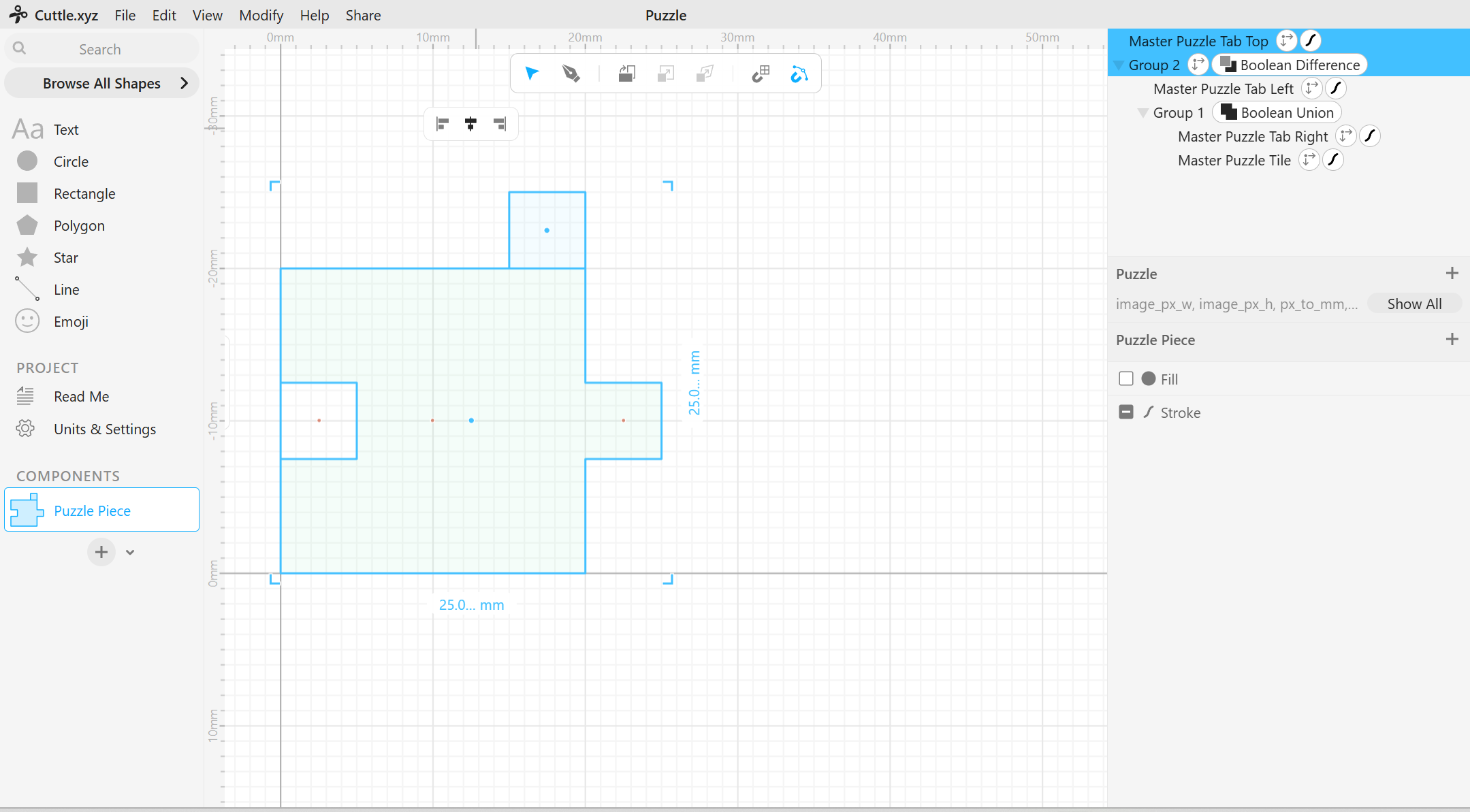
Task: Click the Puzzle project title
Action: (x=666, y=15)
